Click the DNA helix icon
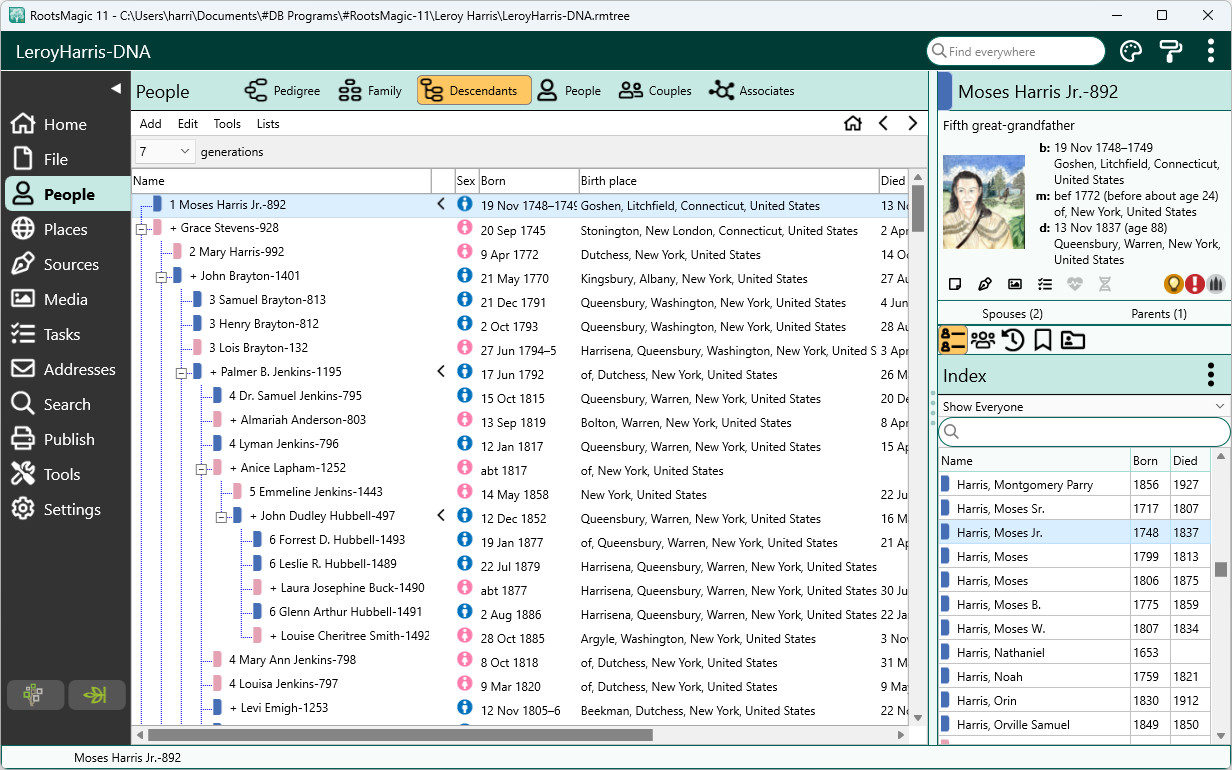This screenshot has width=1232, height=770. click(1105, 284)
